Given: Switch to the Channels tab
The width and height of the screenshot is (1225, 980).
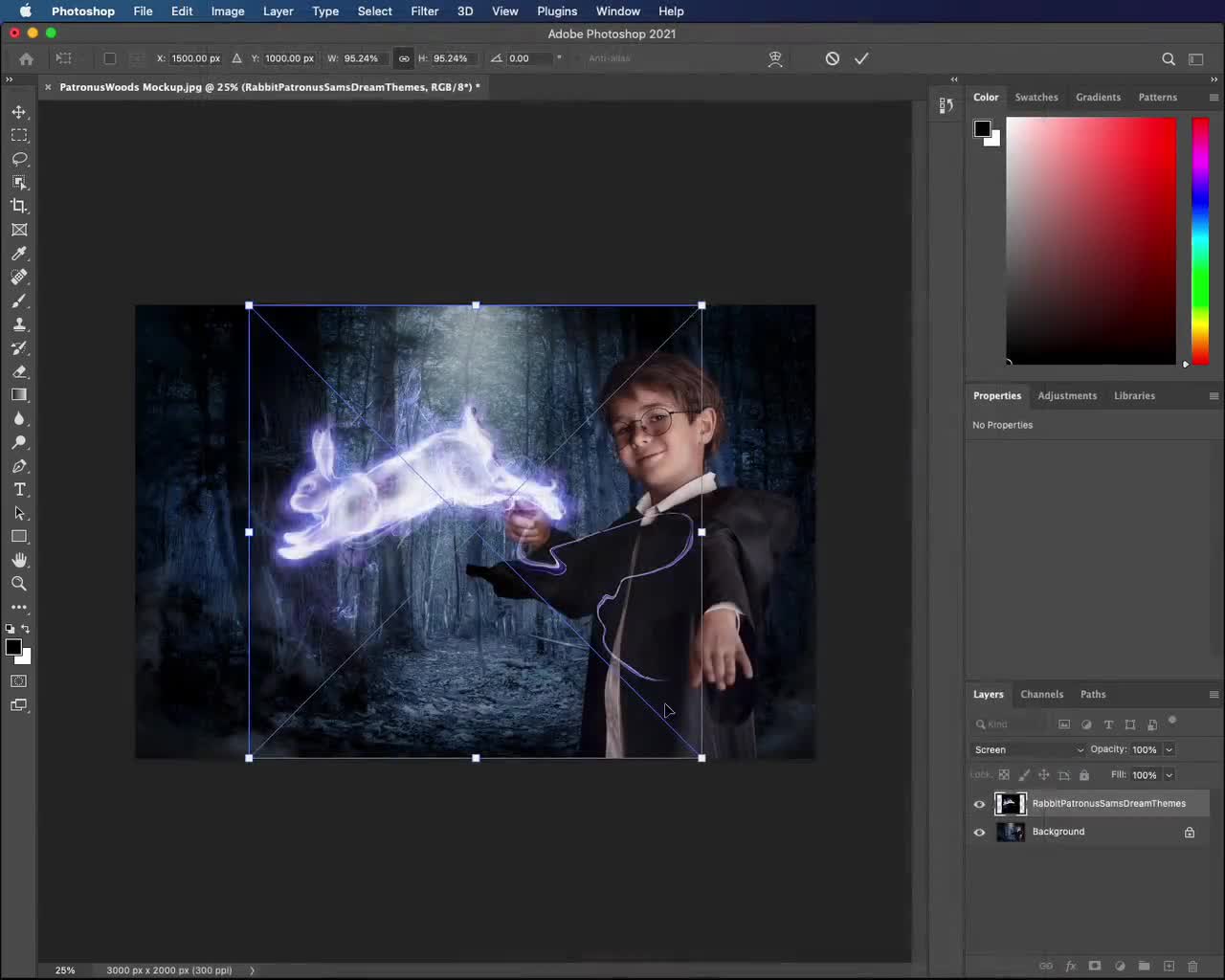Looking at the screenshot, I should (x=1041, y=695).
